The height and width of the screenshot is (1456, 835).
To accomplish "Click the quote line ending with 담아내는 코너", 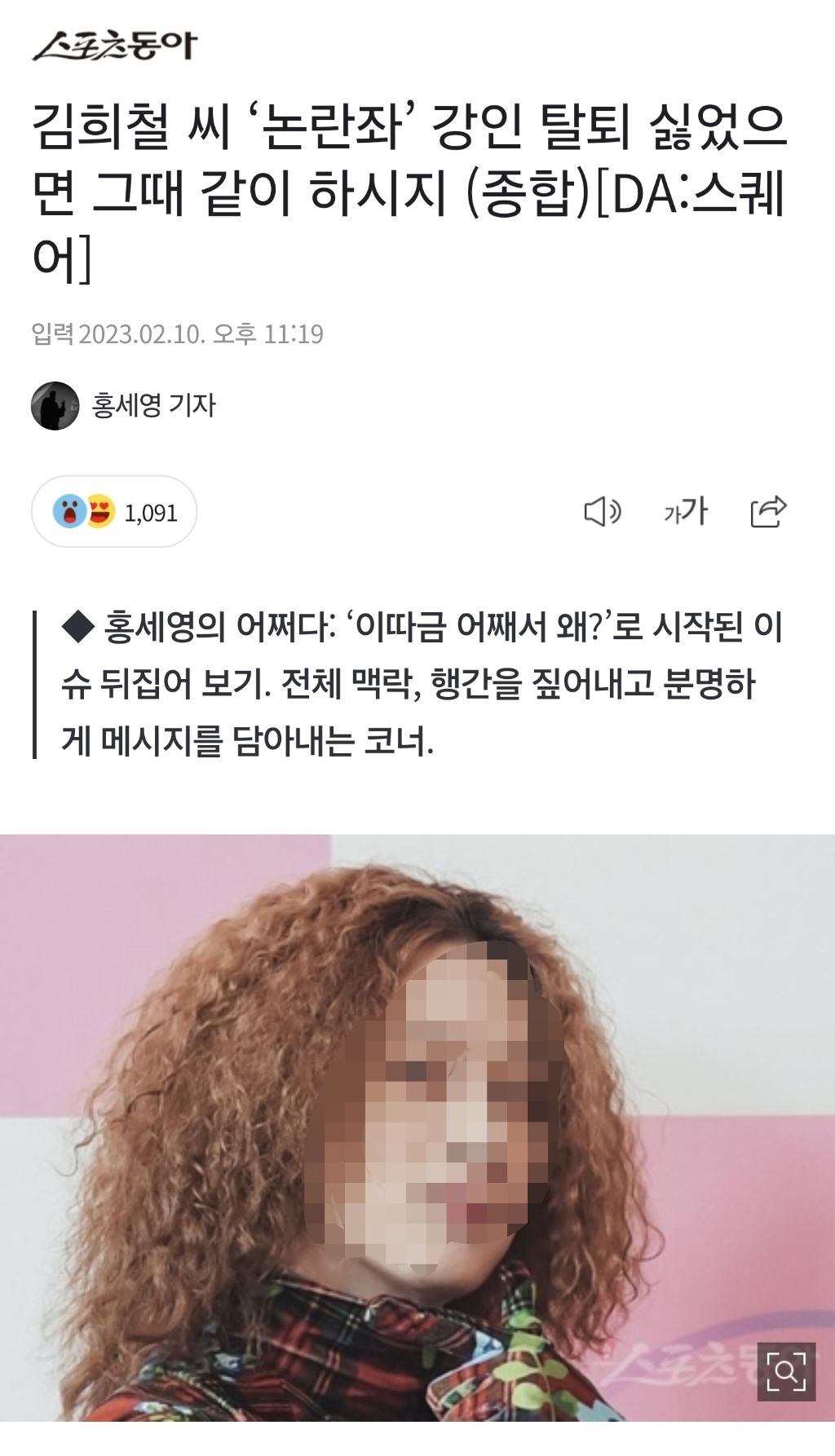I will (247, 741).
